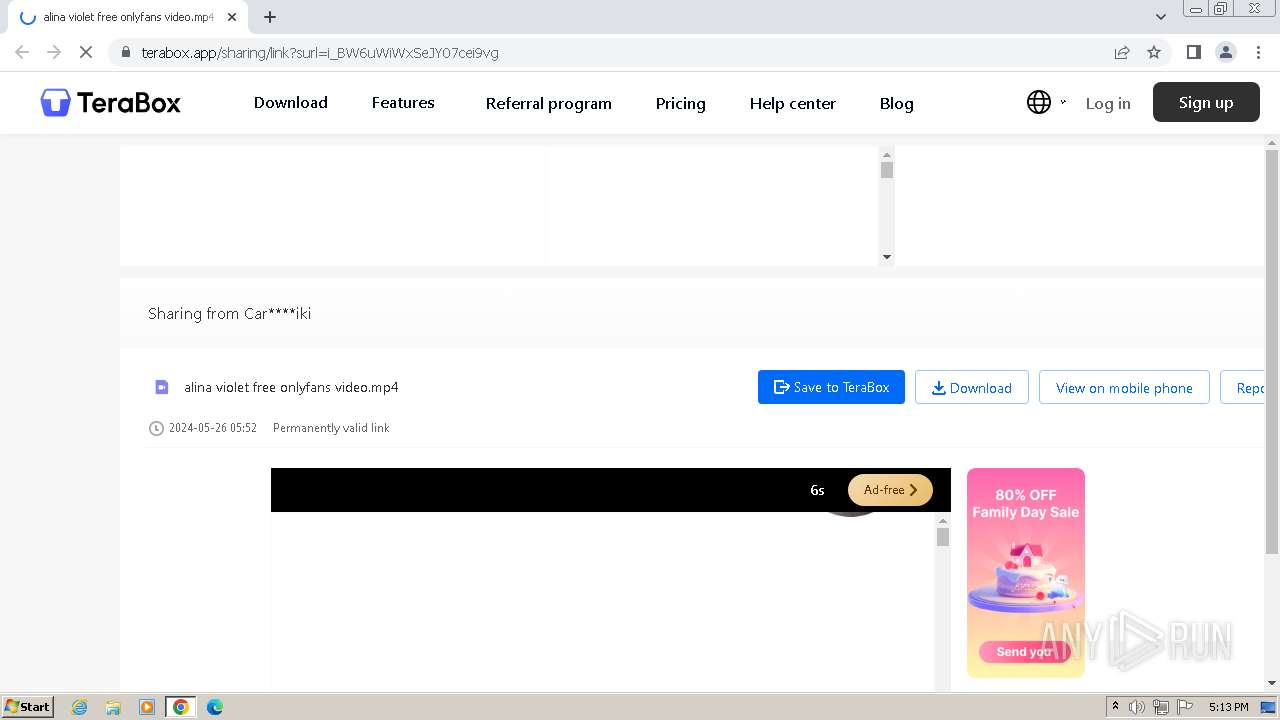This screenshot has width=1280, height=720.
Task: Click the Ad-free button
Action: coord(890,490)
